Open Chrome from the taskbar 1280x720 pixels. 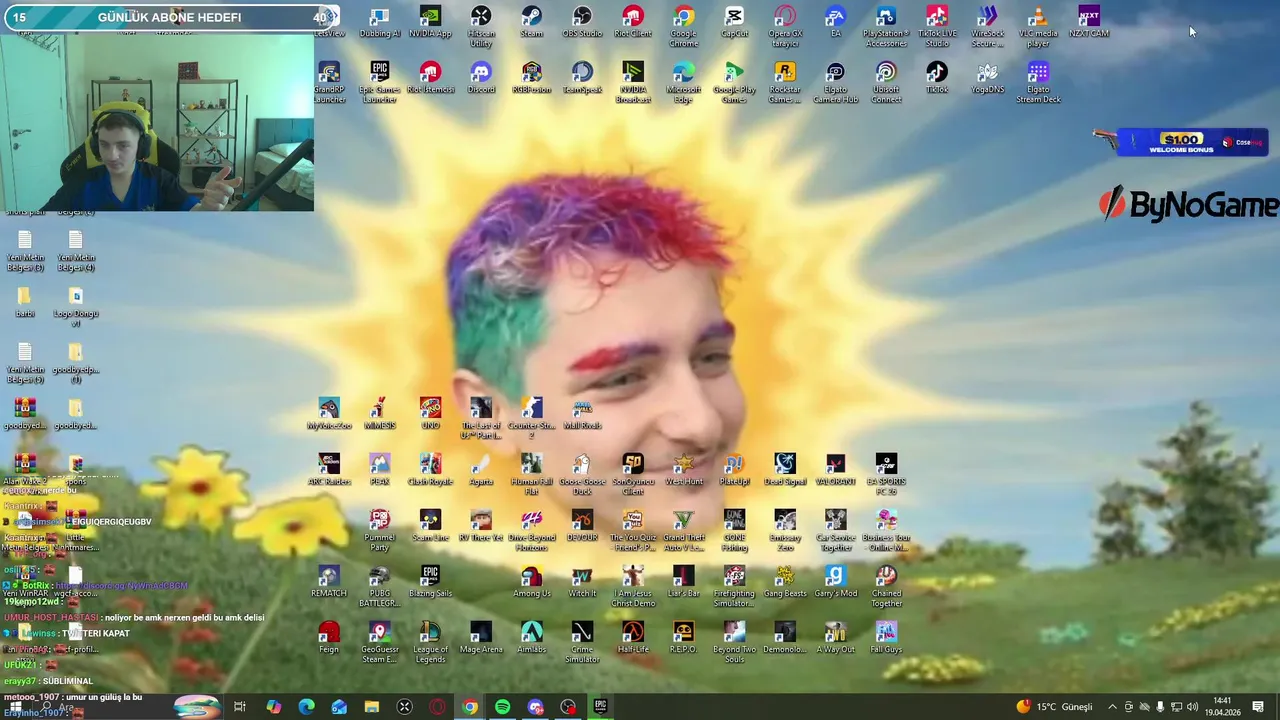[469, 707]
